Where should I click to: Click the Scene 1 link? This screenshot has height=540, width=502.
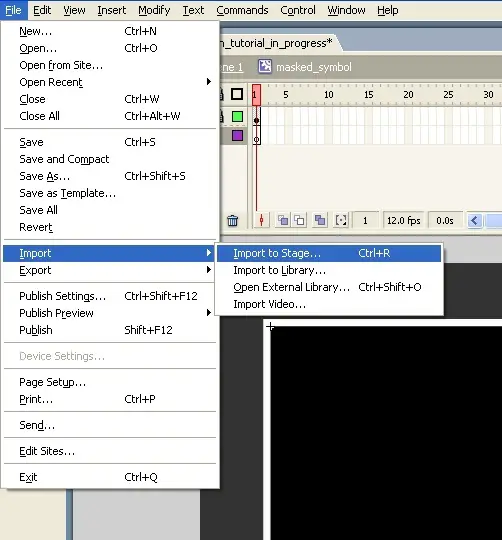231,67
